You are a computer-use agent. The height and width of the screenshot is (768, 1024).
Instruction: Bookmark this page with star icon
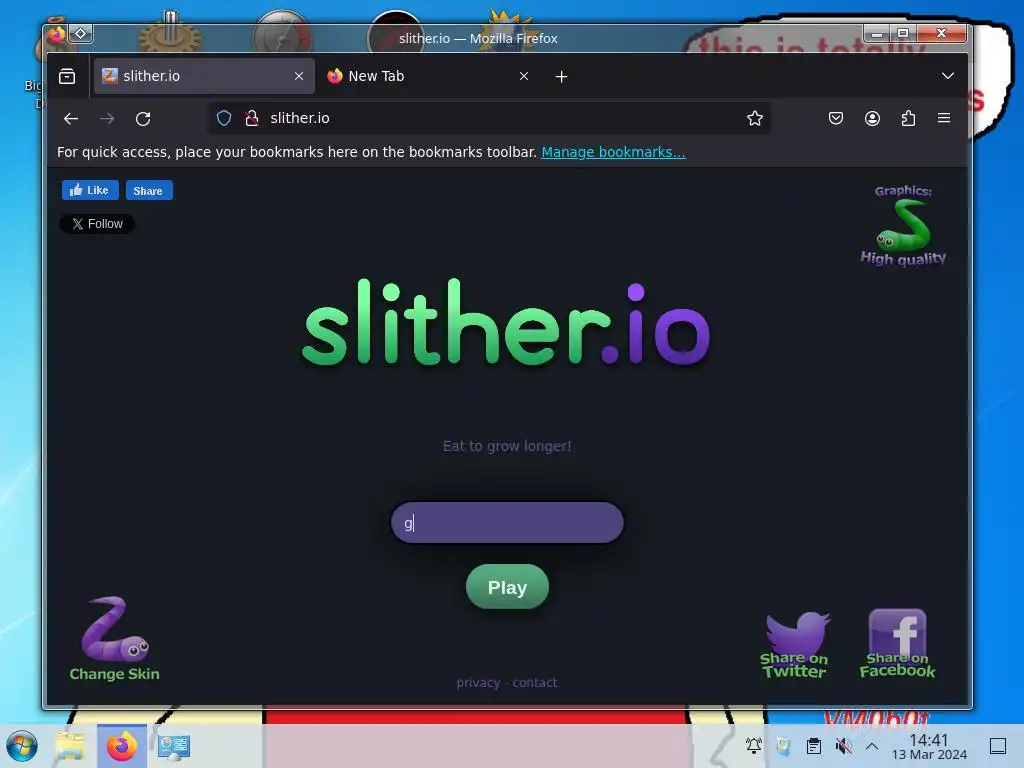pyautogui.click(x=755, y=118)
